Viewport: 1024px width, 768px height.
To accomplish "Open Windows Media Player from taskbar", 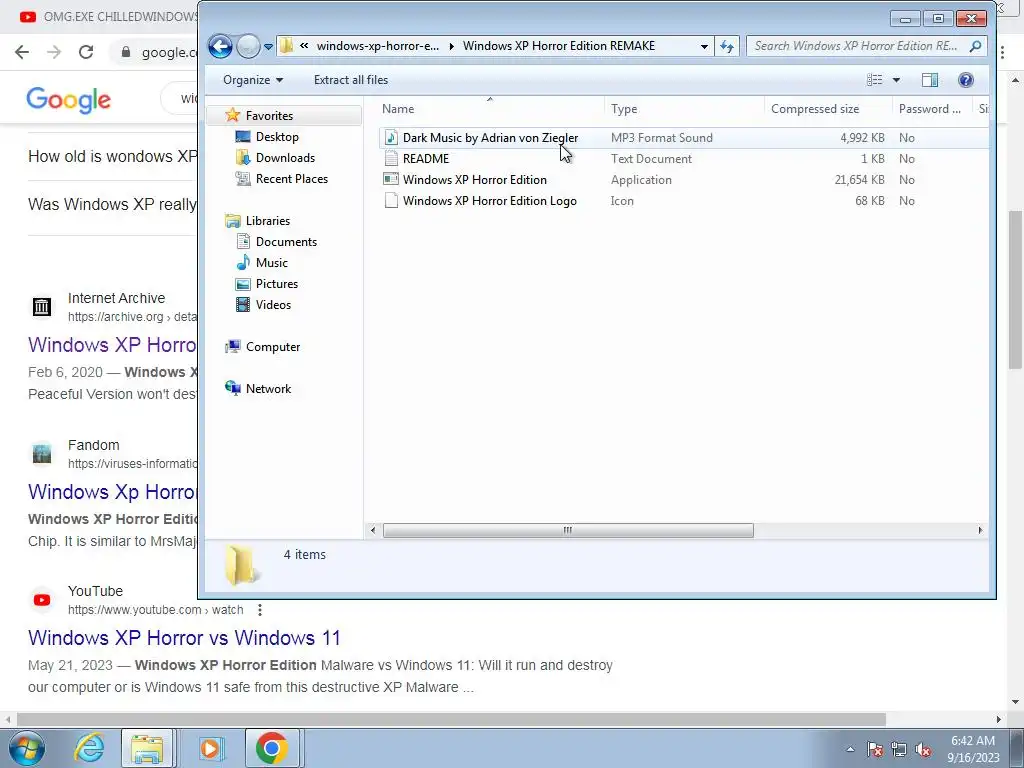I will [210, 748].
